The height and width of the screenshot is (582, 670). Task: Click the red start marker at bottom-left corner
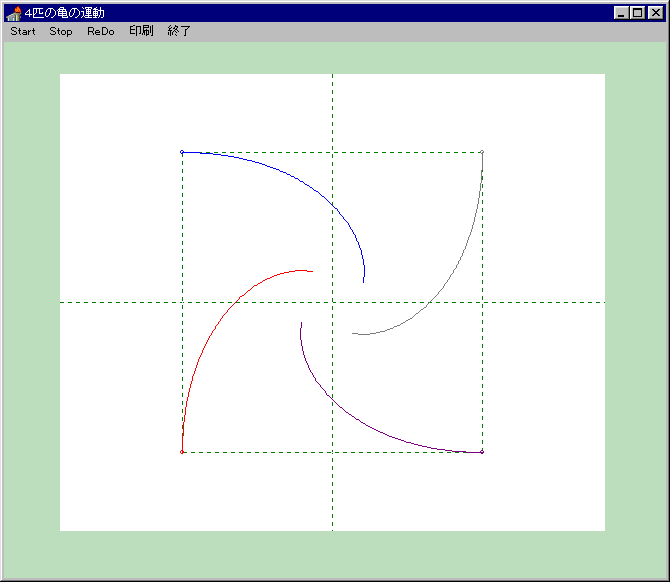182,452
